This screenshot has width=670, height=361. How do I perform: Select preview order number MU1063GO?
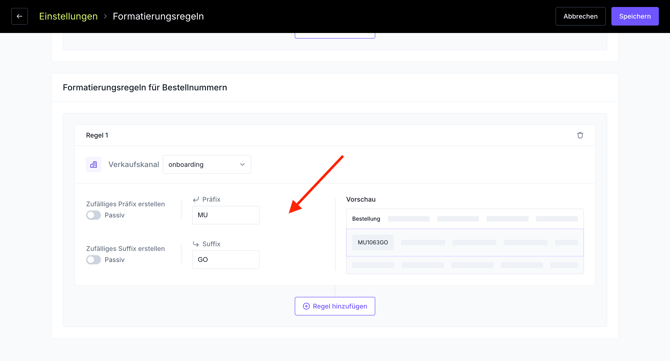tap(373, 243)
